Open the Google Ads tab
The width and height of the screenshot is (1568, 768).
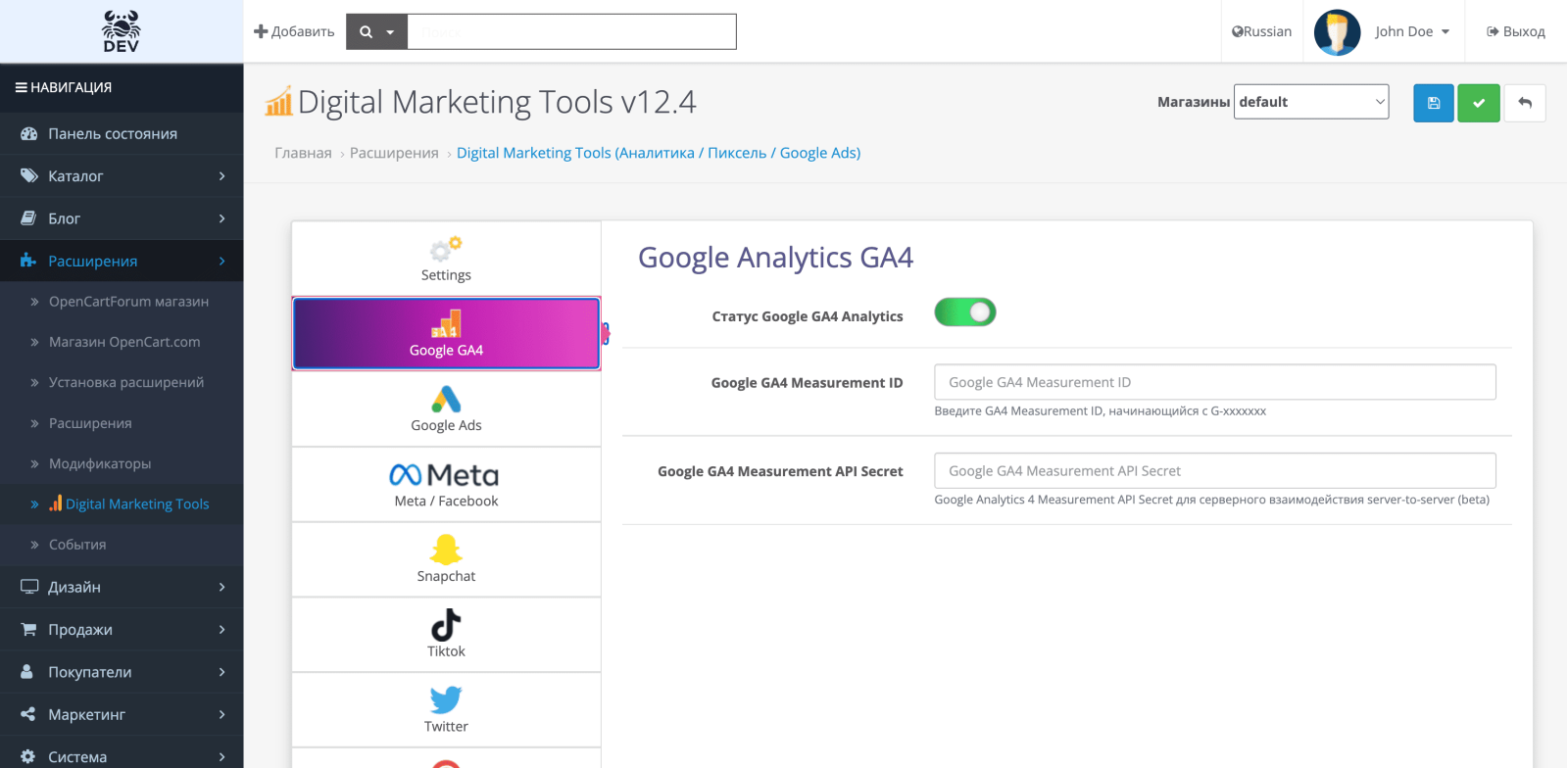tap(446, 409)
